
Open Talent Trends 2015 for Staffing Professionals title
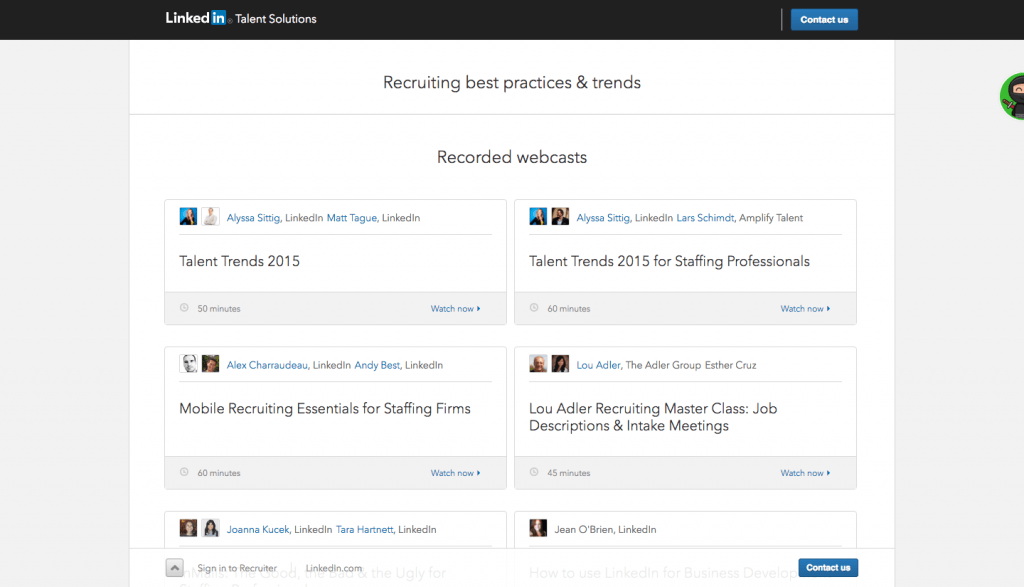click(x=669, y=261)
